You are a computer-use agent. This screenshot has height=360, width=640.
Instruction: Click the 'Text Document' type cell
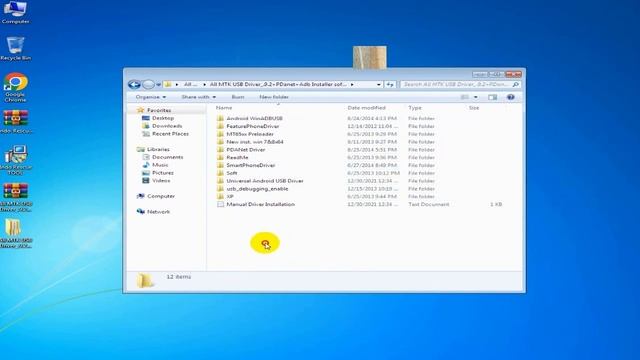click(429, 204)
